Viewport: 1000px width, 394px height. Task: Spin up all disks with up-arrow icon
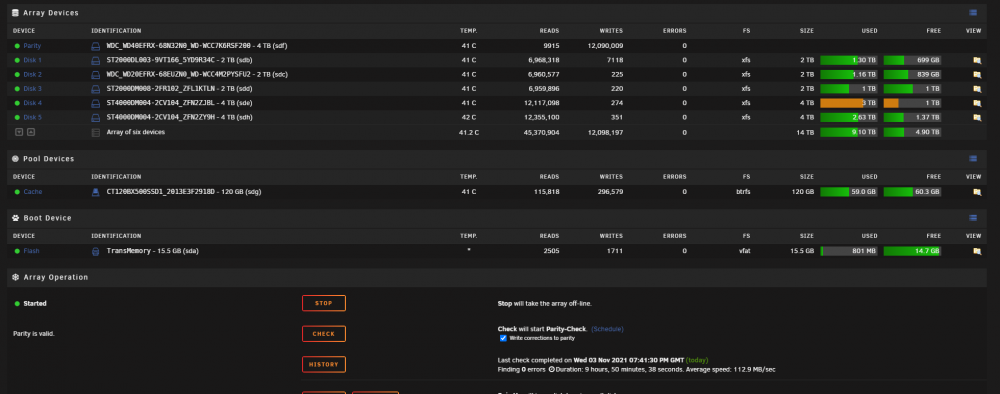(31, 132)
